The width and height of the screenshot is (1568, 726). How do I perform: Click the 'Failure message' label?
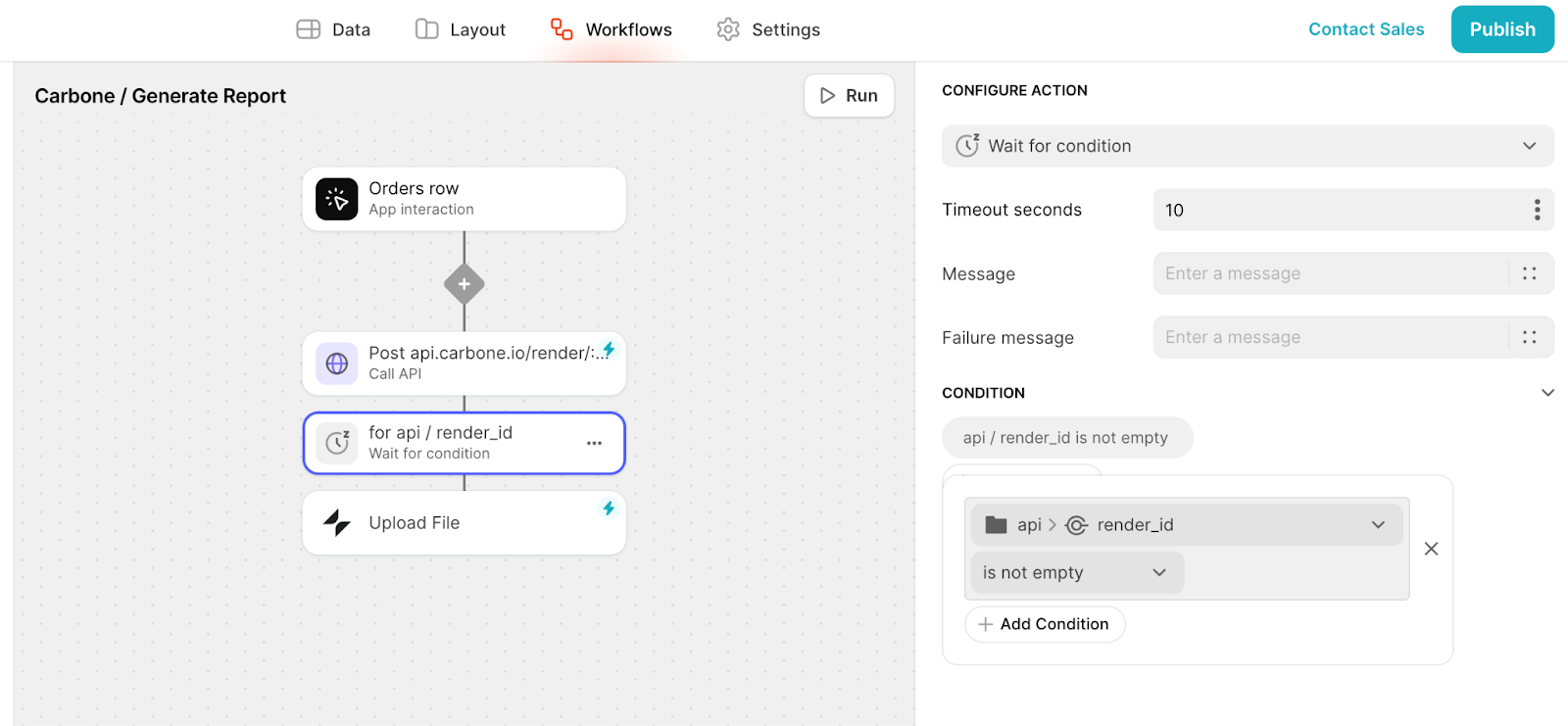[x=1007, y=338]
